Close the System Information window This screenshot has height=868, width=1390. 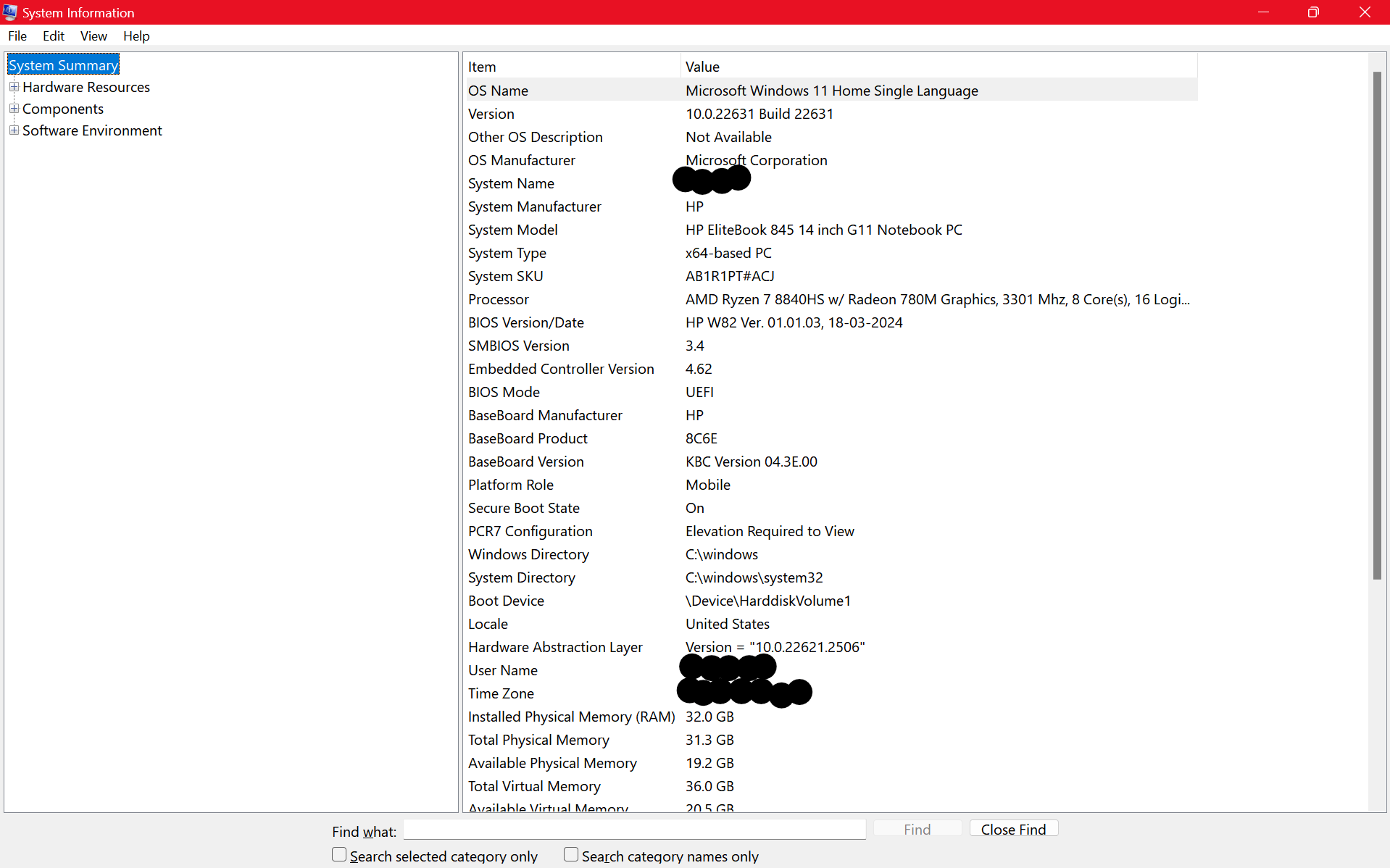1365,12
